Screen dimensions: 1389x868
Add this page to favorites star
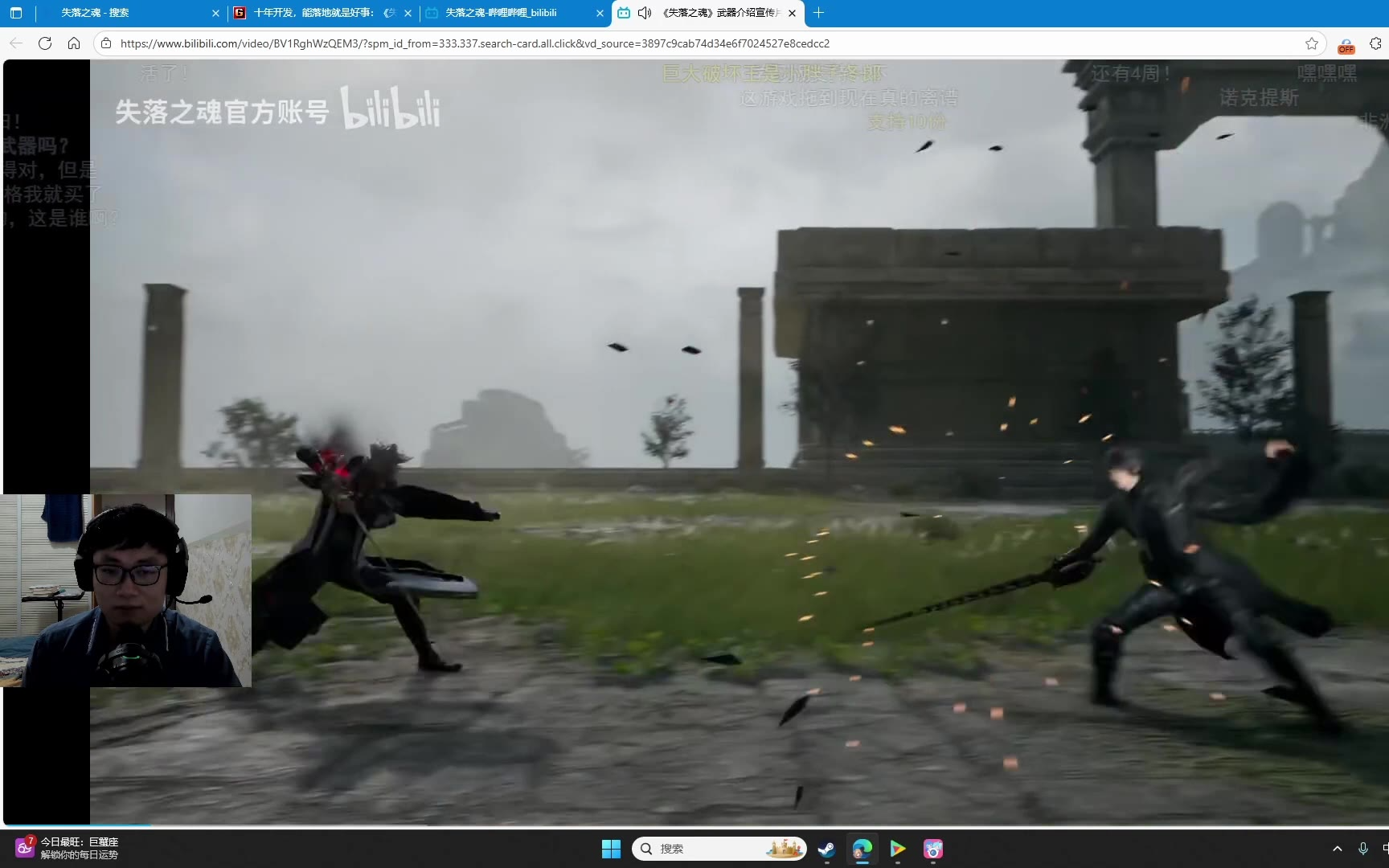click(x=1312, y=43)
